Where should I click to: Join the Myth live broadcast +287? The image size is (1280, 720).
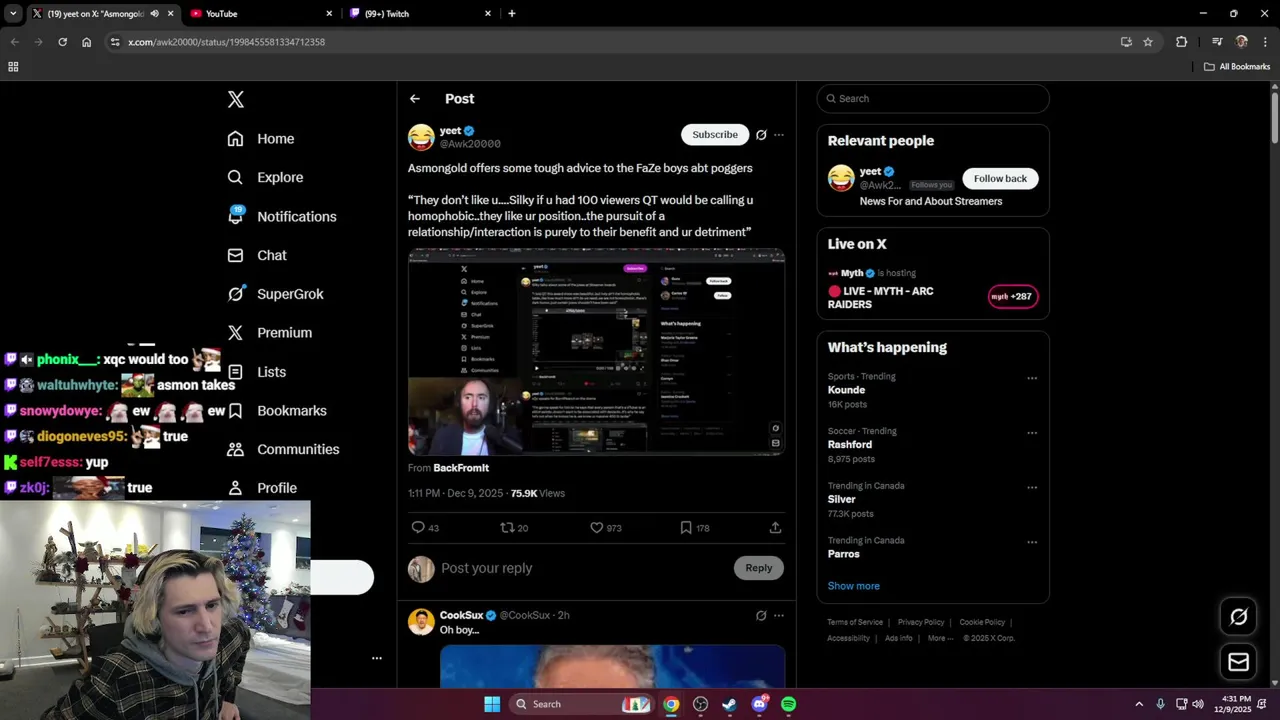click(x=1012, y=297)
